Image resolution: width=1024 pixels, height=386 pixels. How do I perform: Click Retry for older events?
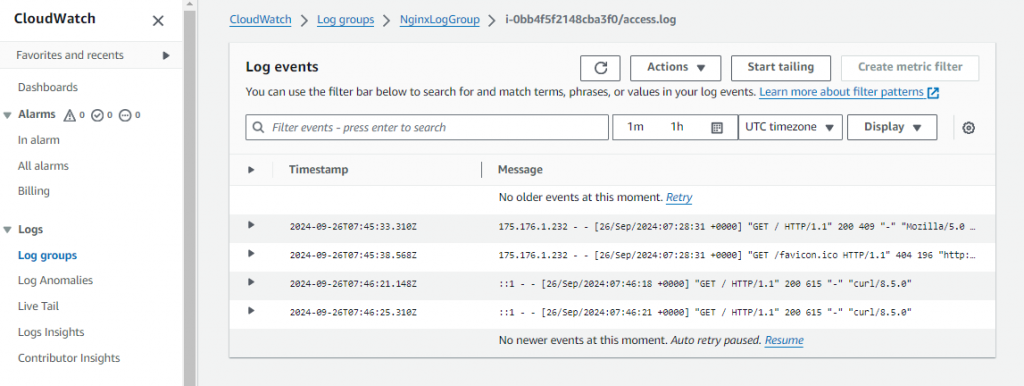(679, 197)
